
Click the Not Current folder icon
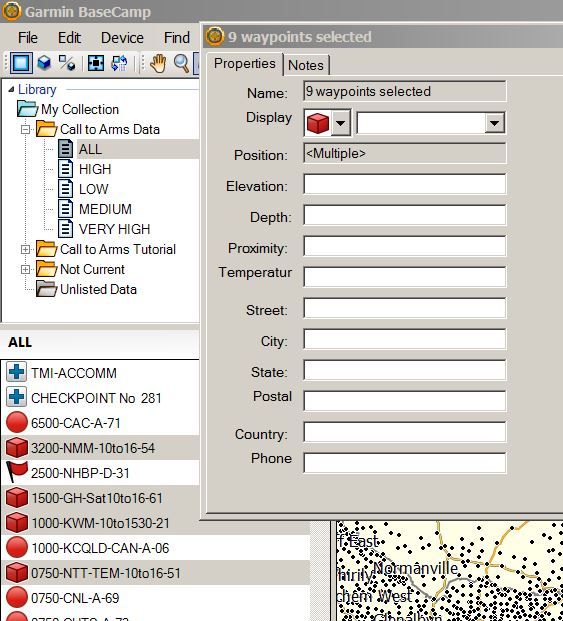click(46, 269)
